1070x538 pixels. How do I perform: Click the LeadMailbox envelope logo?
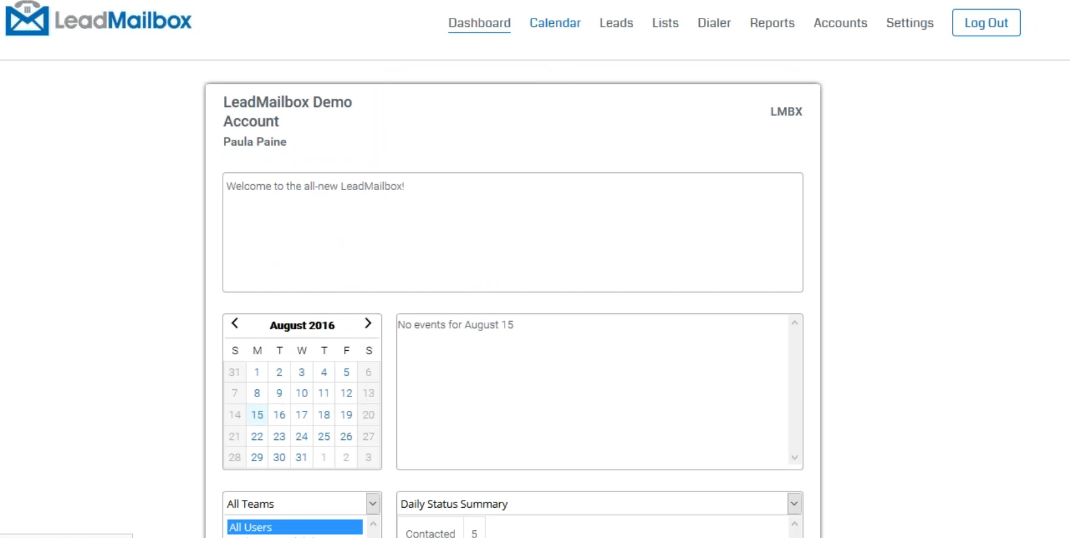pyautogui.click(x=27, y=19)
